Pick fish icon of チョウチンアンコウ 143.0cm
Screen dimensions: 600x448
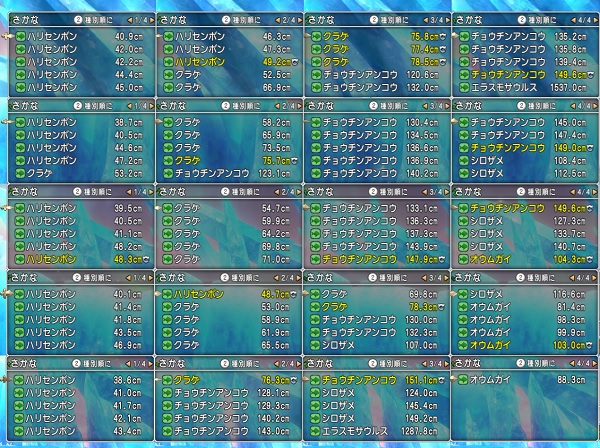pos(167,431)
